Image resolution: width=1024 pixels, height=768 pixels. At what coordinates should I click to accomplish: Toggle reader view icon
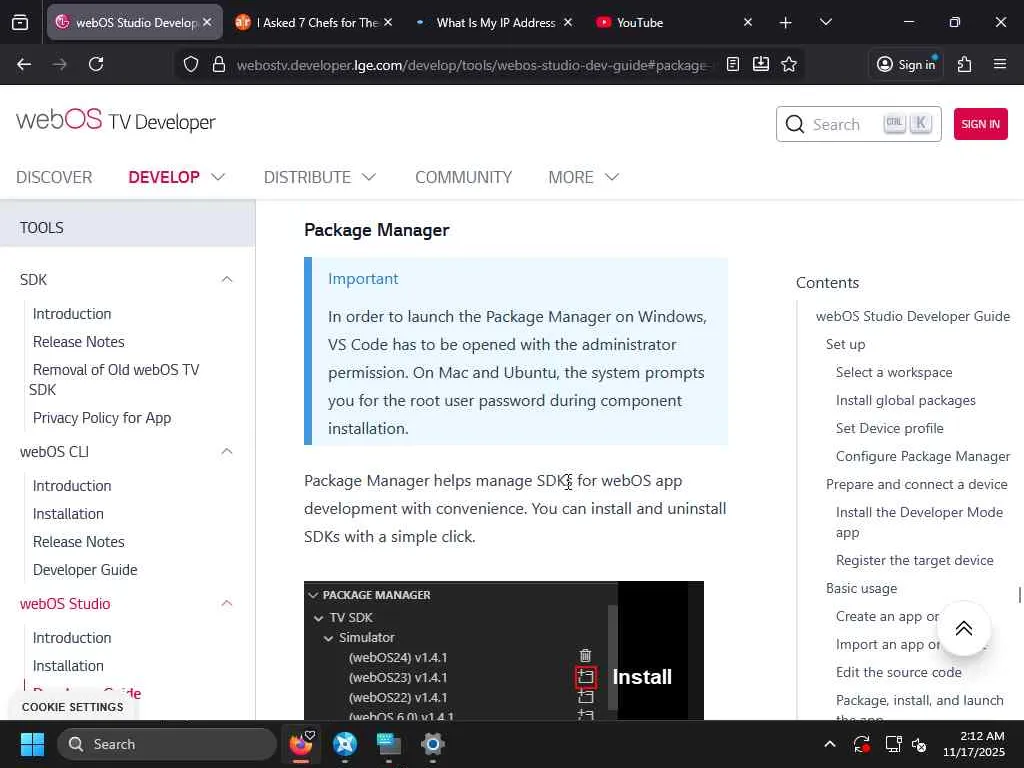pyautogui.click(x=733, y=64)
